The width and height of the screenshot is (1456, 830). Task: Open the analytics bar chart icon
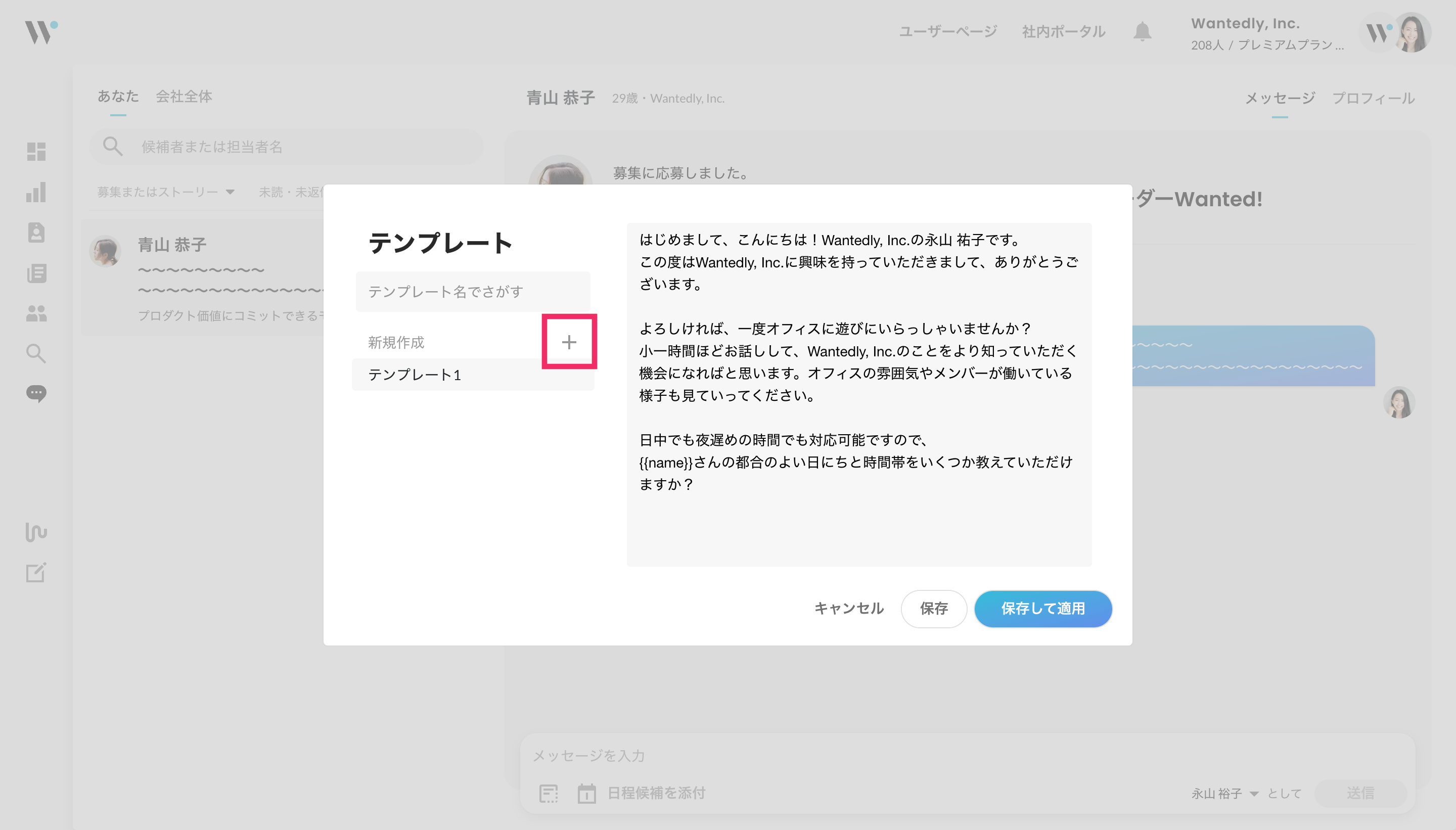coord(36,192)
